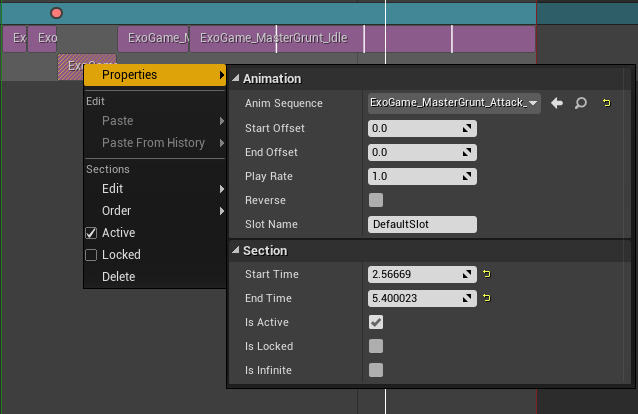Viewport: 638px width, 414px height.
Task: Choose Delete from the context menu
Action: pyautogui.click(x=118, y=277)
